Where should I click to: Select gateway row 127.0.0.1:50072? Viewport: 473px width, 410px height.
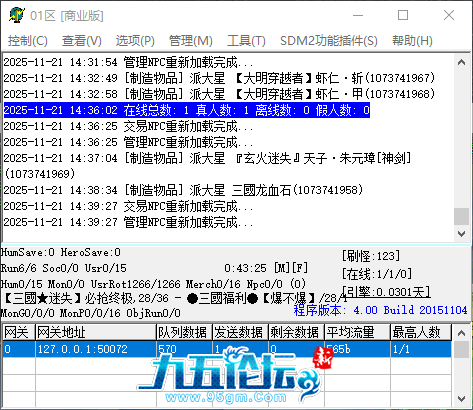(x=227, y=349)
